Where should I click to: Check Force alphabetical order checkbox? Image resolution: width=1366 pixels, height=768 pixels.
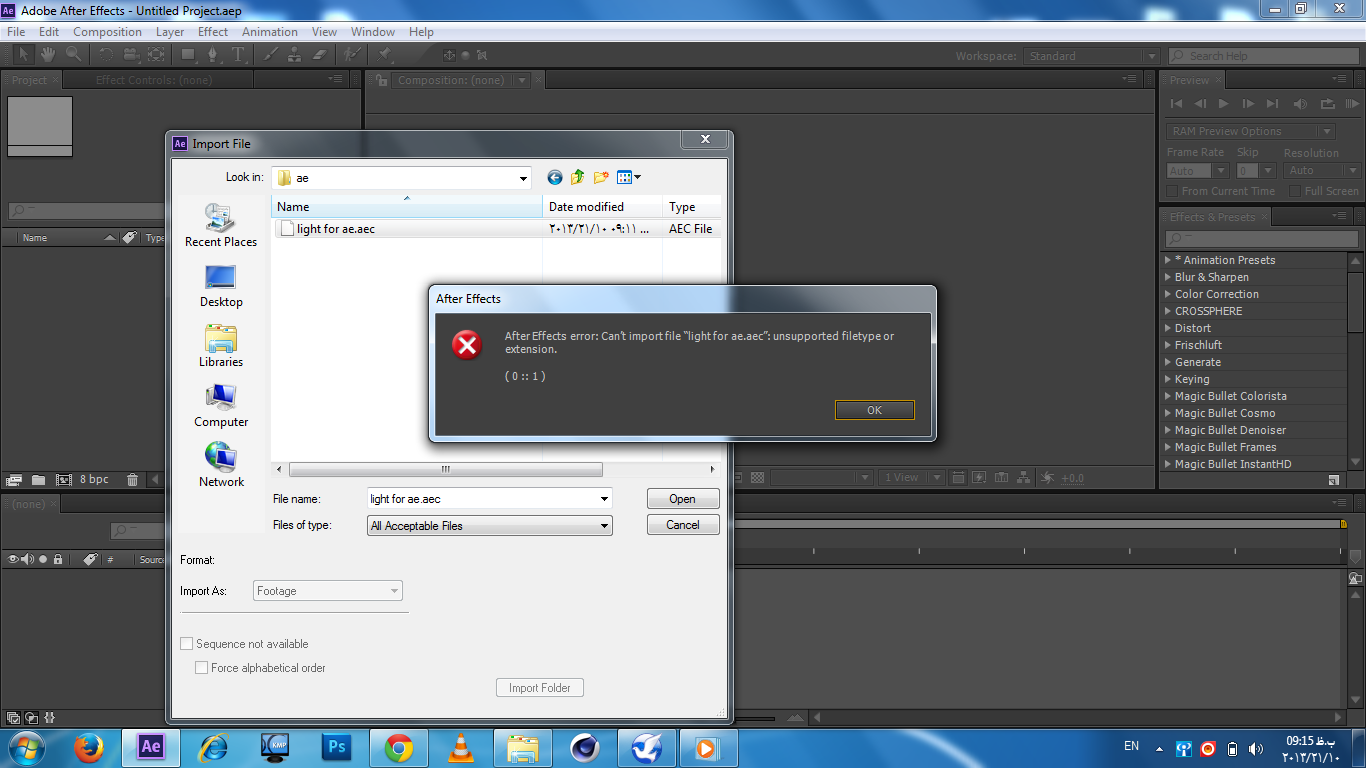[x=202, y=668]
